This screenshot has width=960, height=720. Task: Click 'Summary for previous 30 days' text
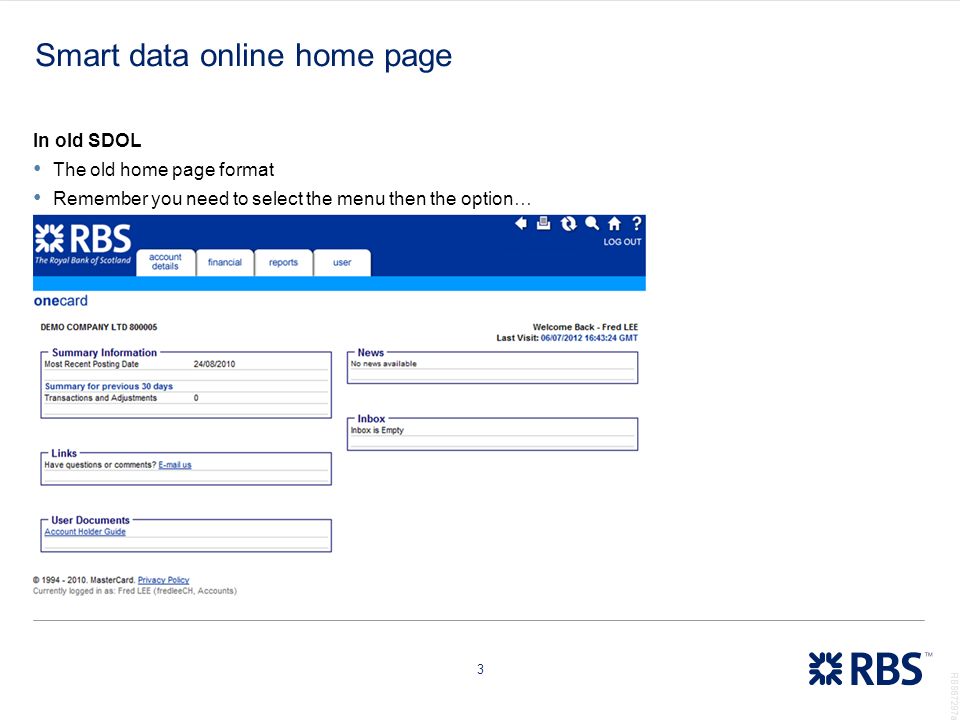point(108,386)
